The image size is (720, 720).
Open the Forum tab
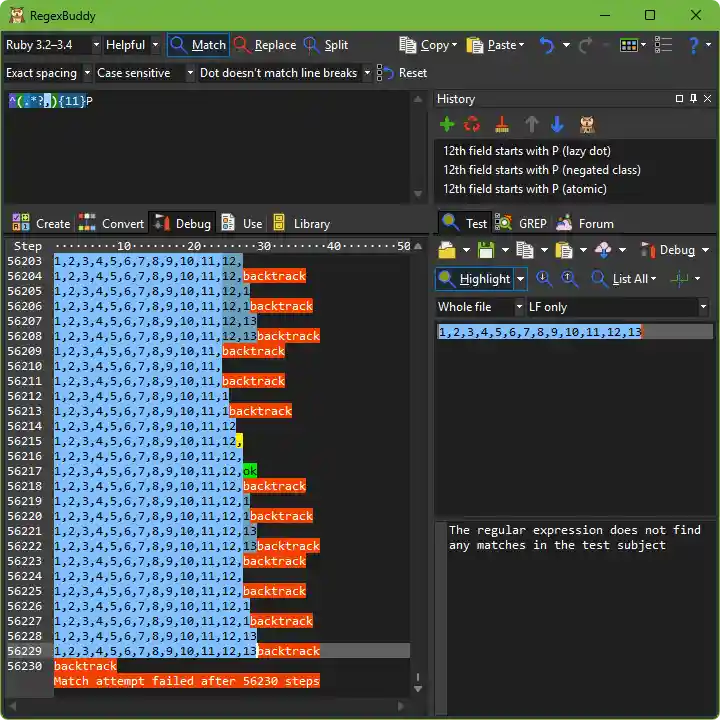pos(585,224)
